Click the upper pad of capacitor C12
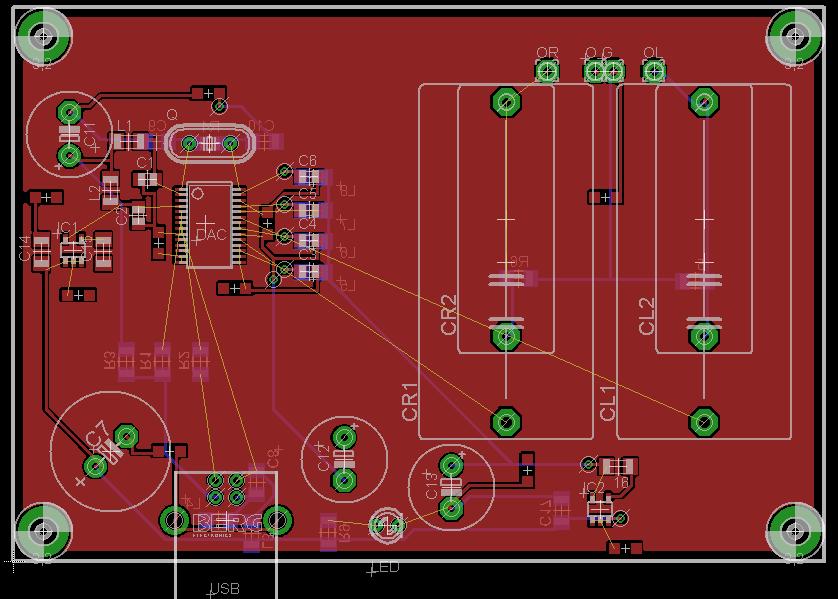 pyautogui.click(x=344, y=438)
